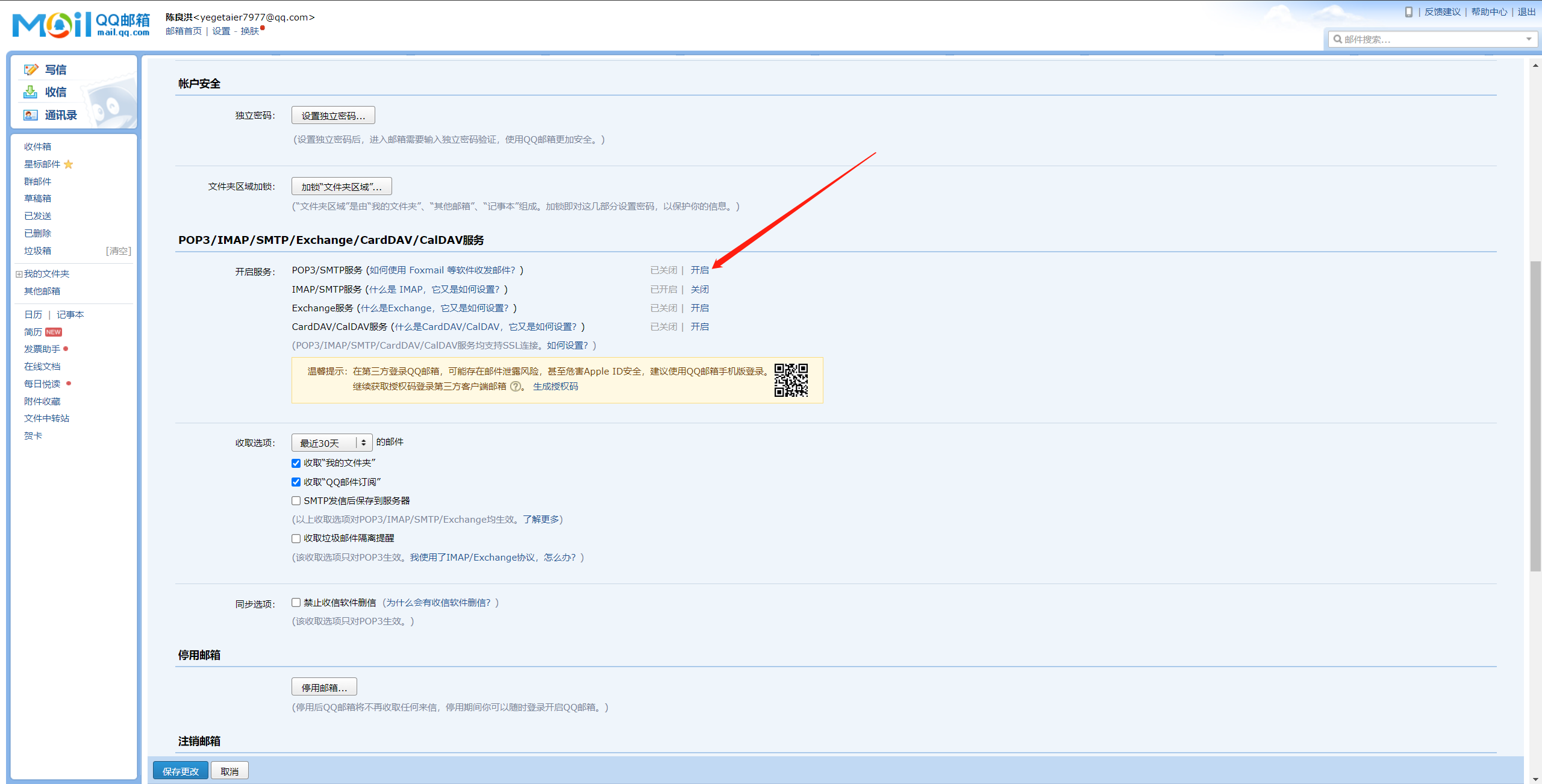Click the compose mail (写信) icon
The image size is (1542, 784).
pos(31,70)
